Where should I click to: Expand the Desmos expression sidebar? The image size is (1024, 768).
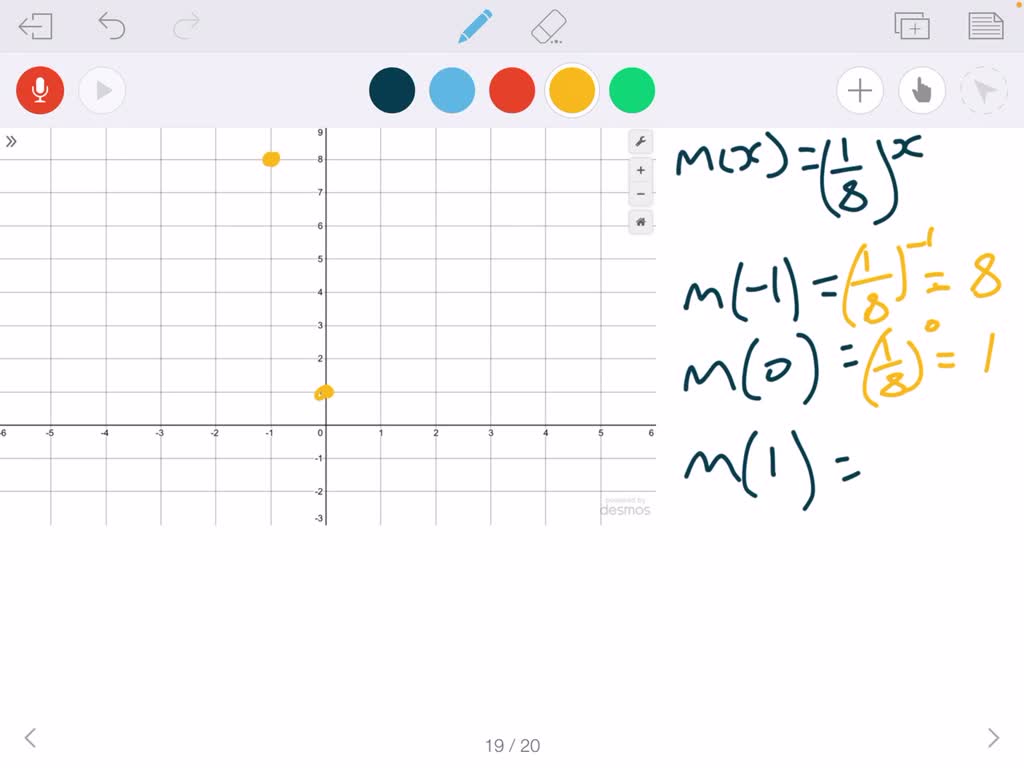(12, 141)
